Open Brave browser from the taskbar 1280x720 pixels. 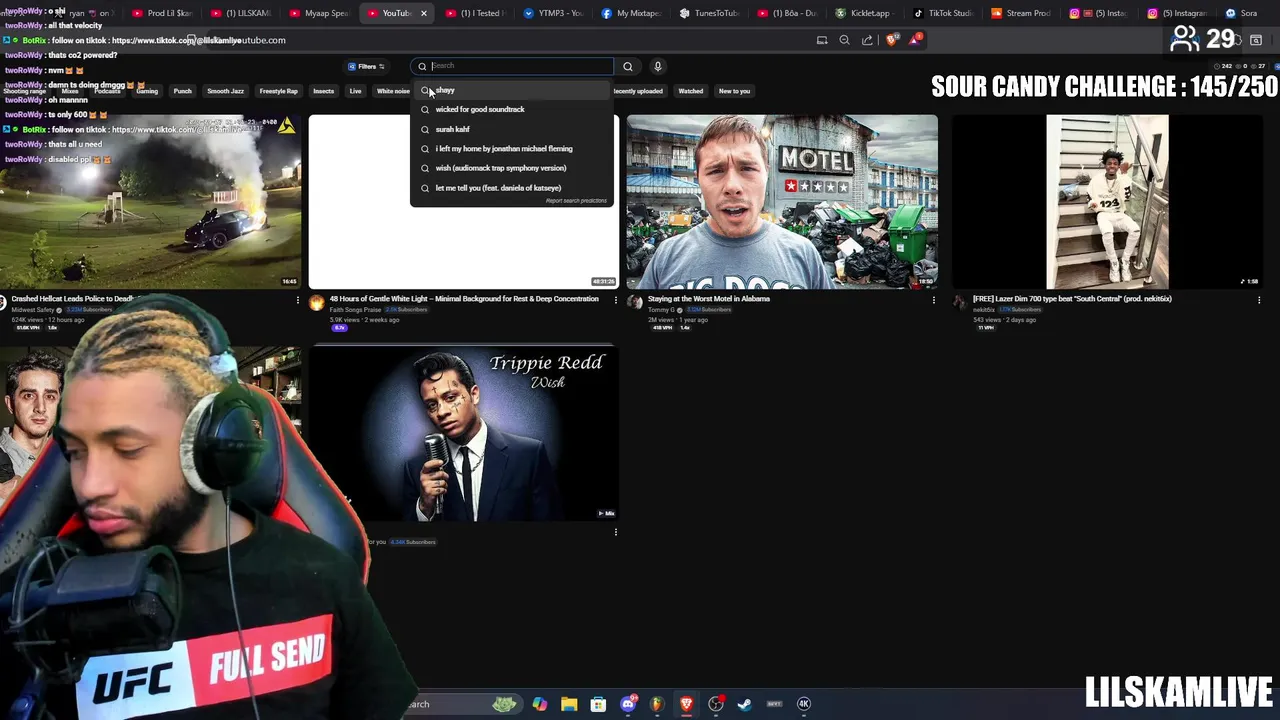click(x=686, y=704)
